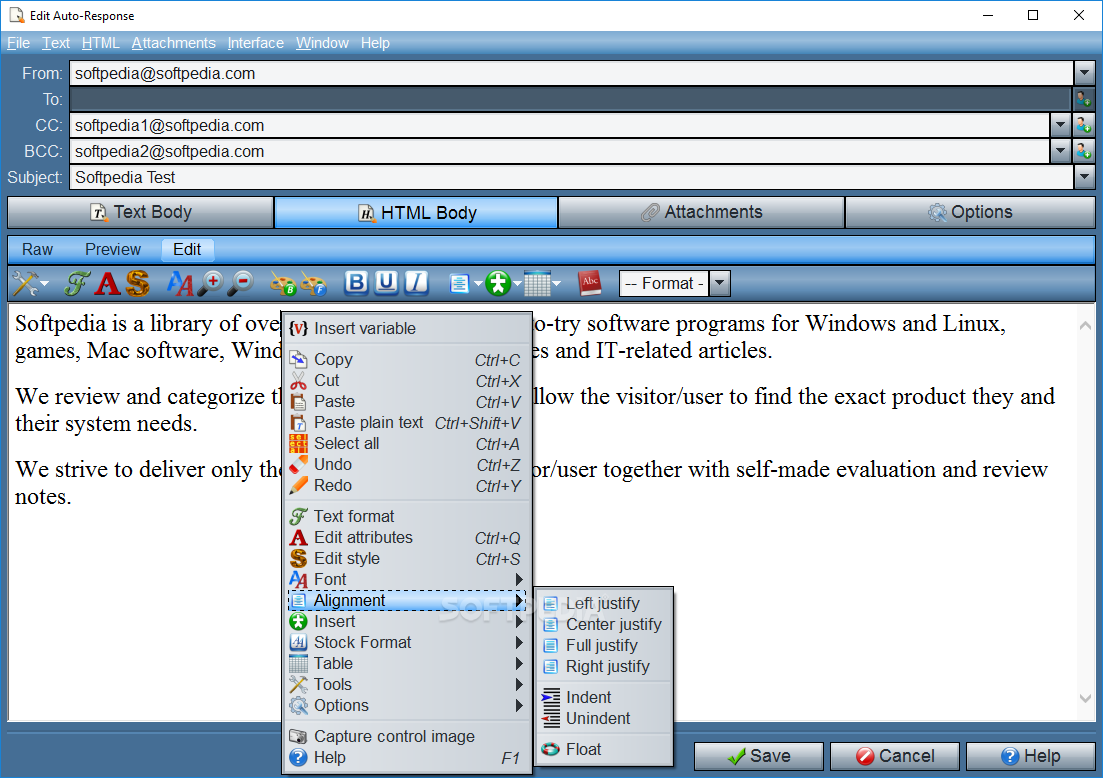
Task: Click add contact icon beside BCC field
Action: [1083, 151]
